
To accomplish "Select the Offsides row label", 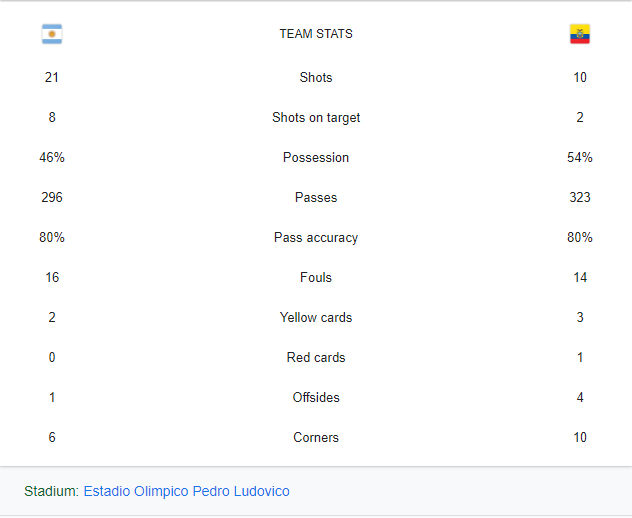I will click(316, 397).
